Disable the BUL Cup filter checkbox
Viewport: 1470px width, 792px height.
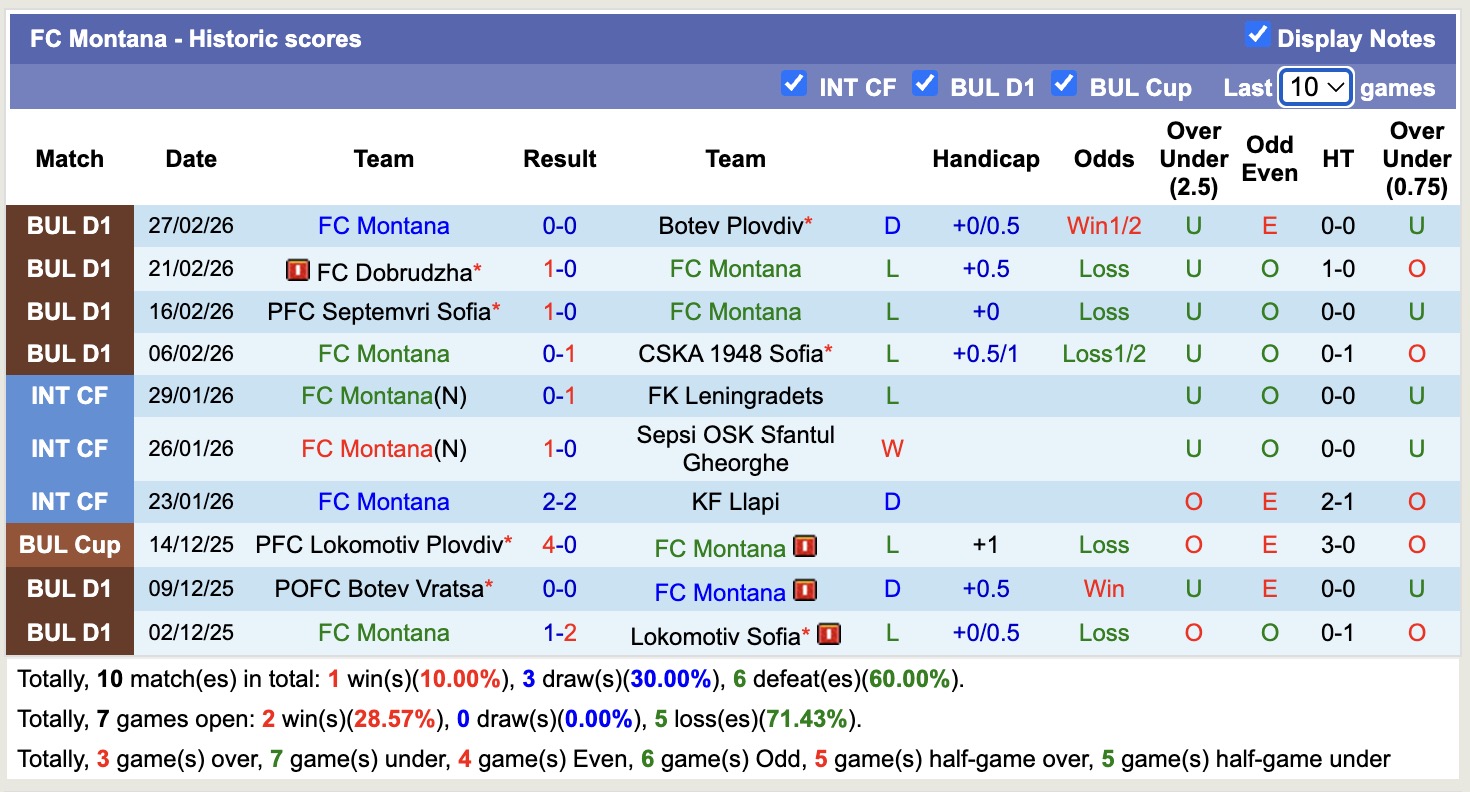[1064, 84]
